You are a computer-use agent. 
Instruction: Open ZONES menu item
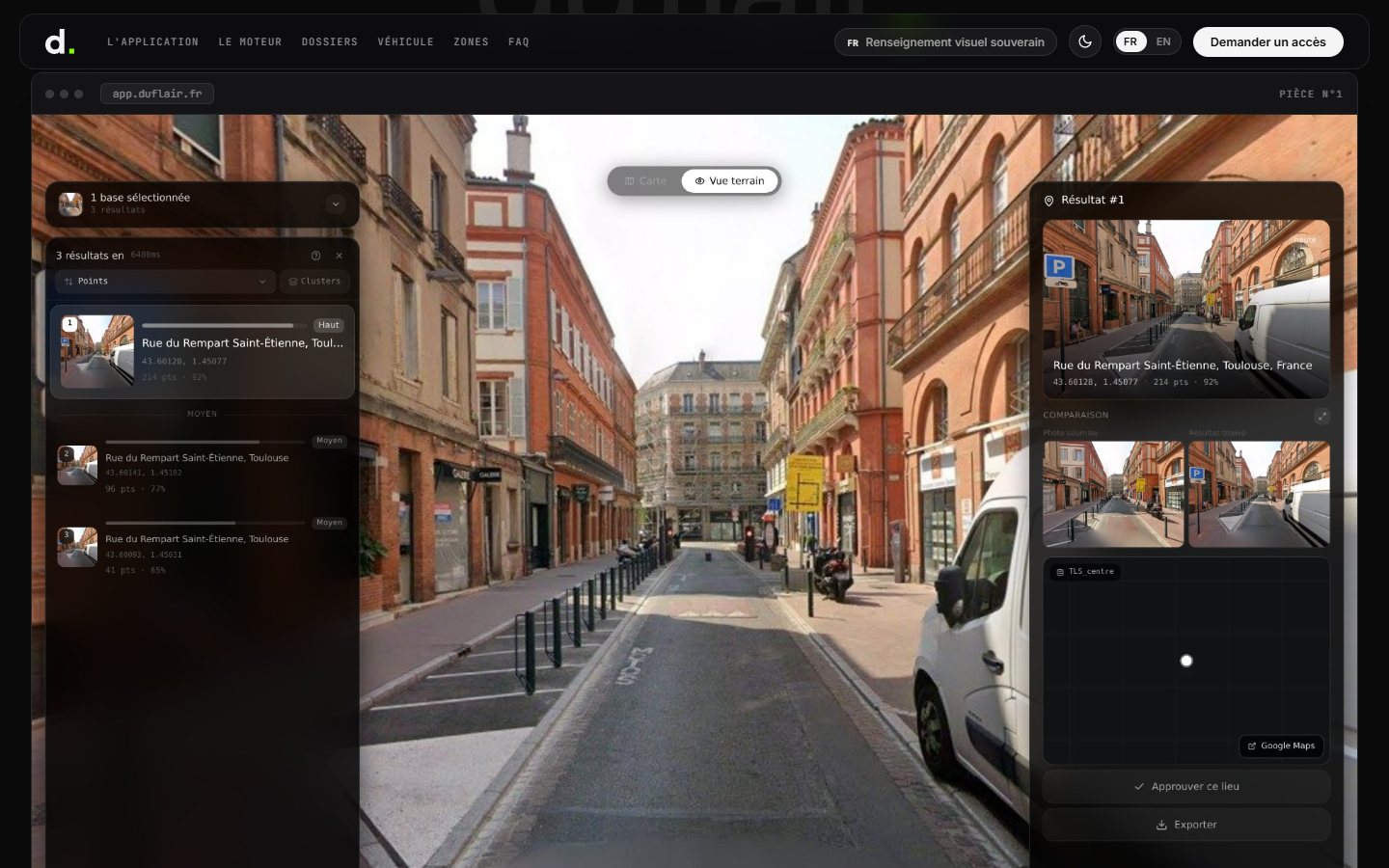click(471, 41)
